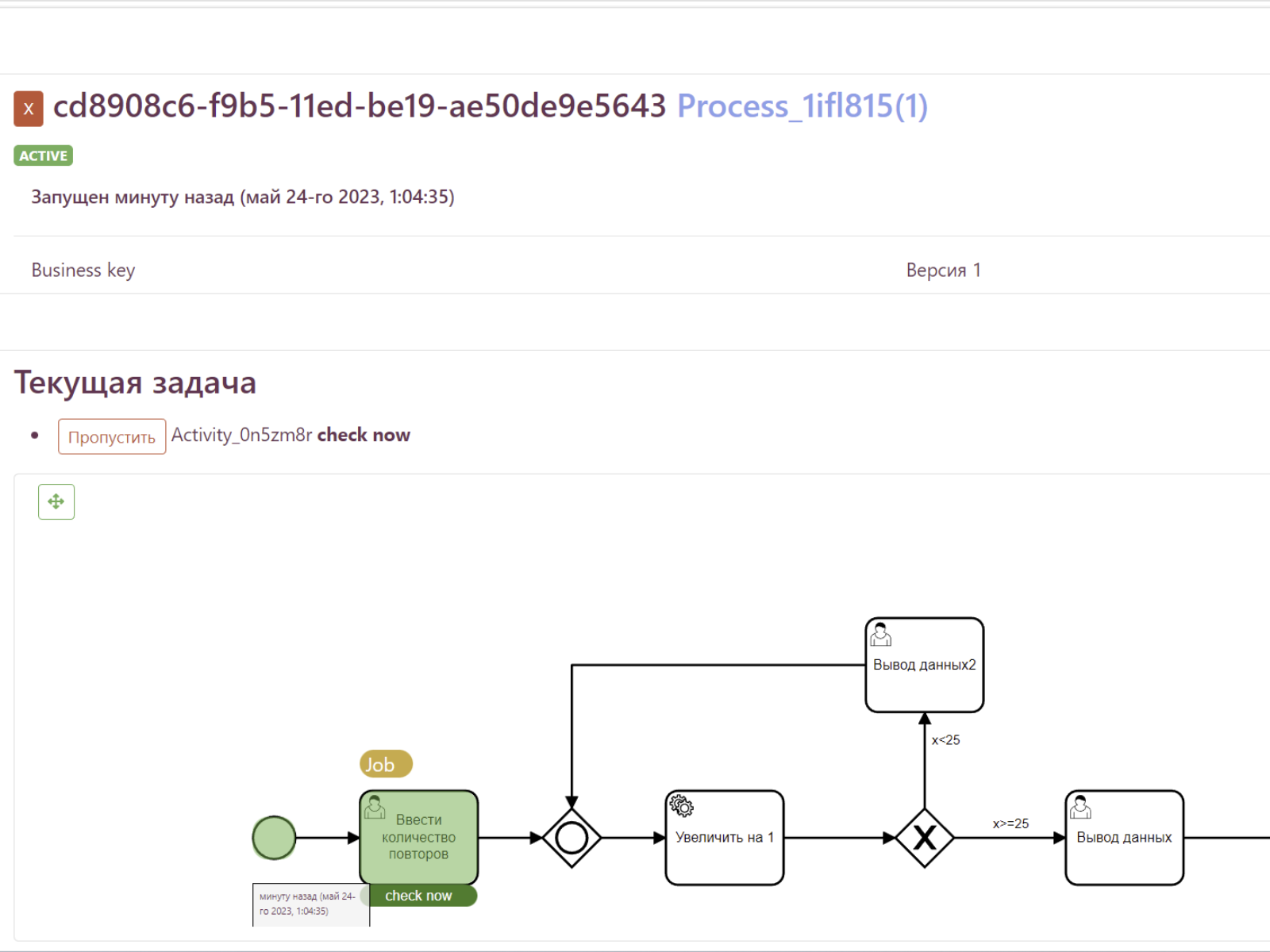Click the ACTIVE status badge
Image resolution: width=1270 pixels, height=952 pixels.
44,155
